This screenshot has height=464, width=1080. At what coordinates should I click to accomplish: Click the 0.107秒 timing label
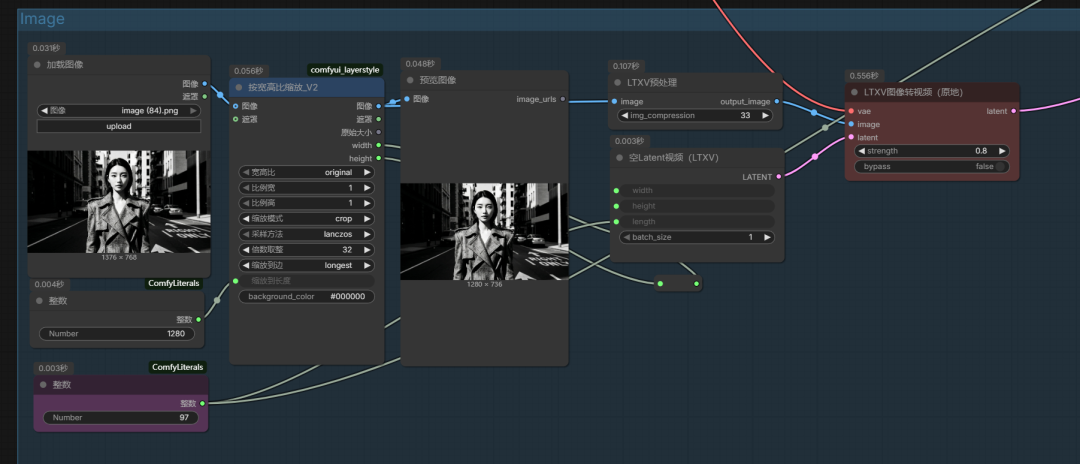[627, 66]
